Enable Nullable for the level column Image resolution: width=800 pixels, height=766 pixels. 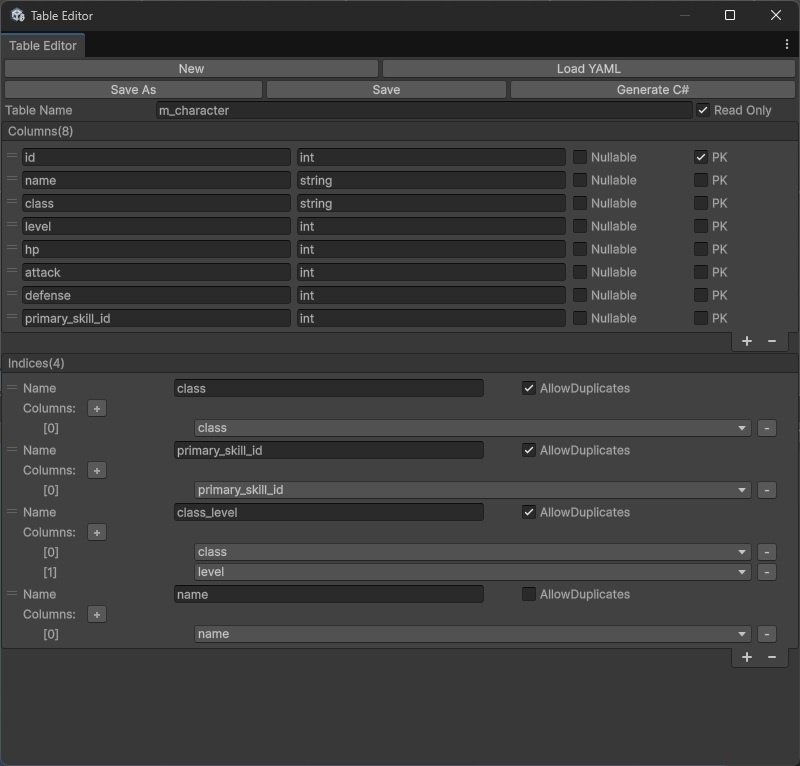pos(580,226)
